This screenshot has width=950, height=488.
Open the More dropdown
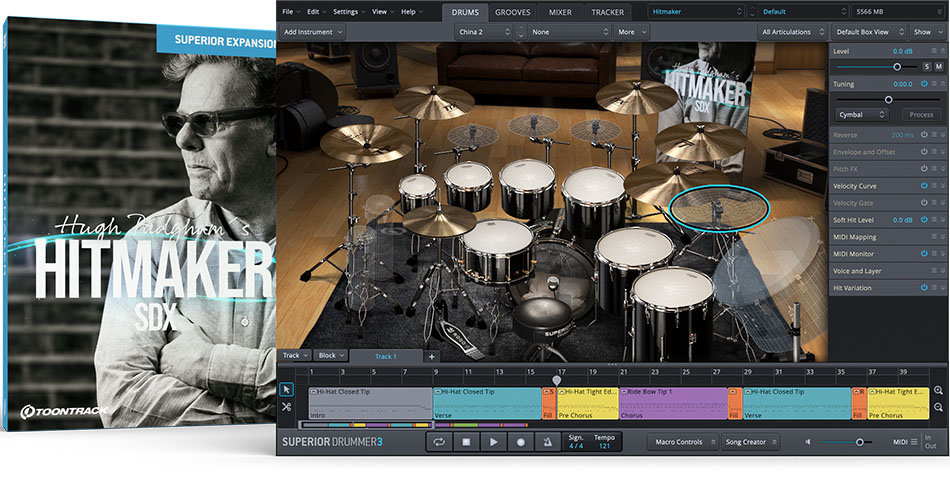click(x=631, y=32)
